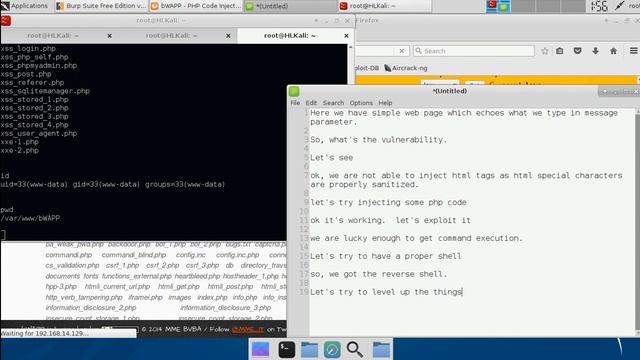Switch to bWAPP PHP Code Injection taskbar window

pyautogui.click(x=196, y=6)
